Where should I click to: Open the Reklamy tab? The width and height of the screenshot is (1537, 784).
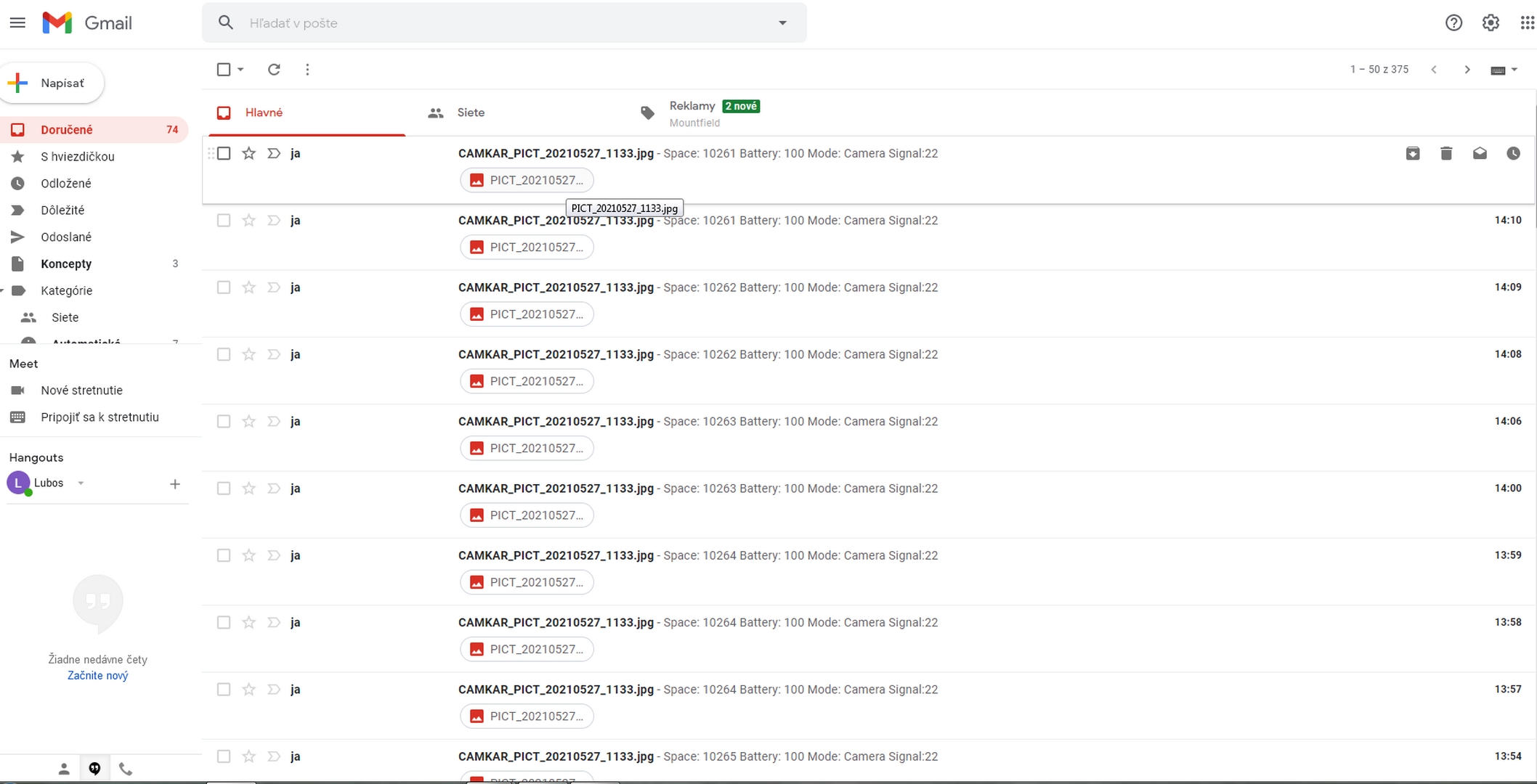click(692, 107)
